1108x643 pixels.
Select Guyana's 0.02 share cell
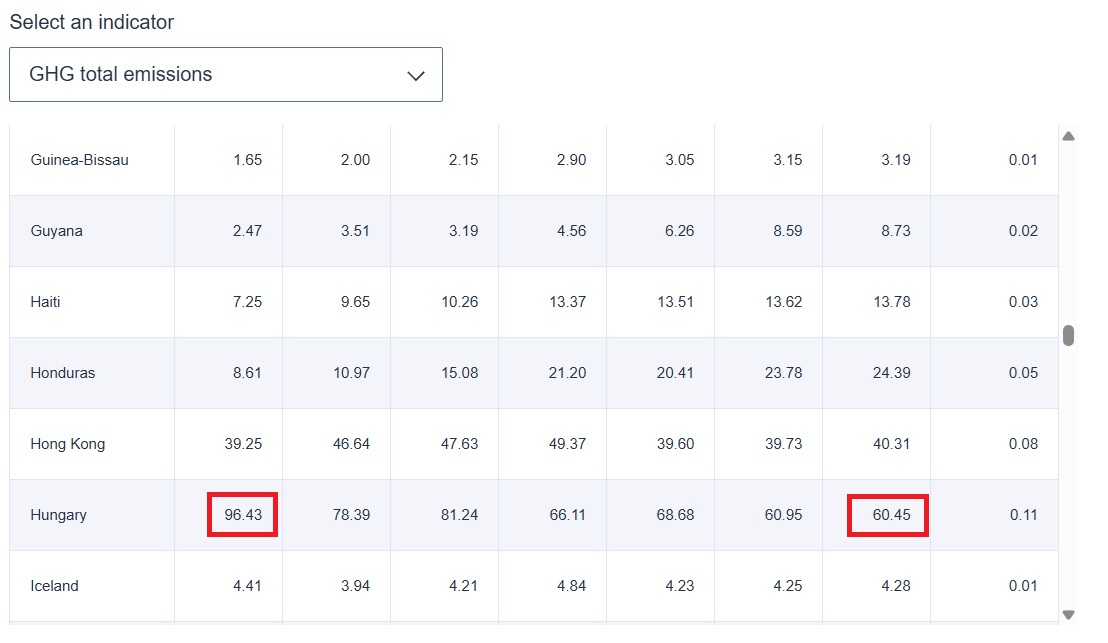click(x=1023, y=231)
